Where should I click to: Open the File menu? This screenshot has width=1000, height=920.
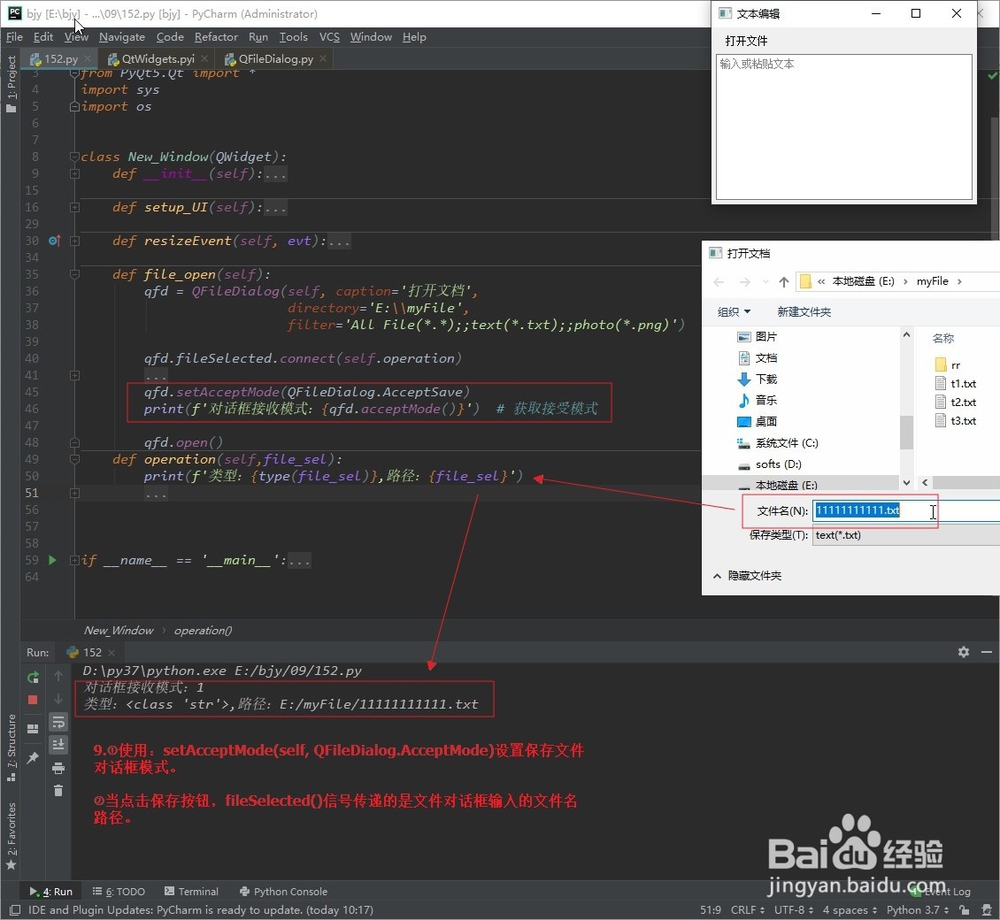14,37
